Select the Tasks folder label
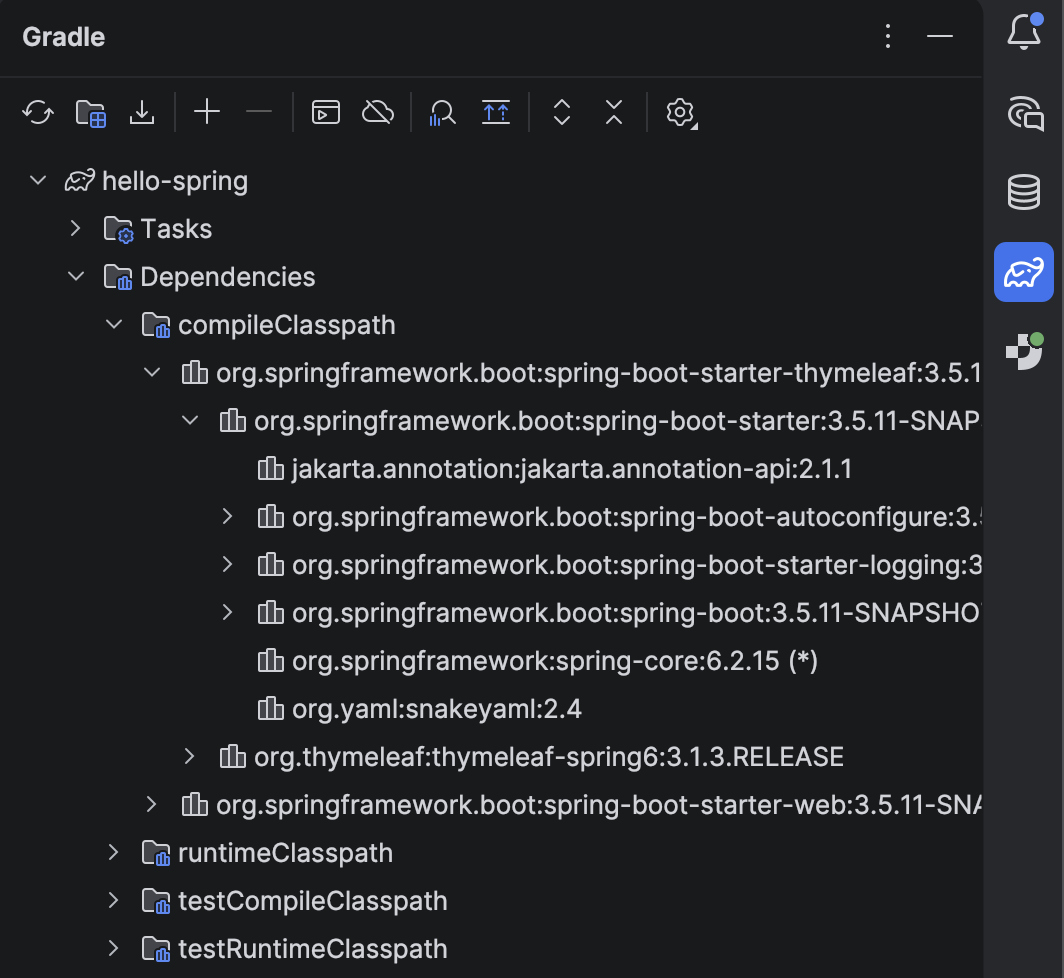 [176, 229]
